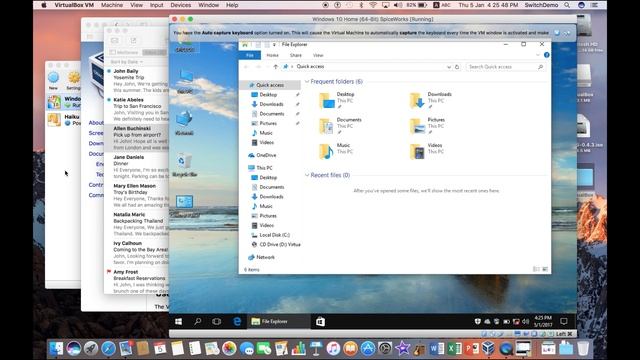
Task: Open the Devices menu in the menu bar
Action: 180,5
